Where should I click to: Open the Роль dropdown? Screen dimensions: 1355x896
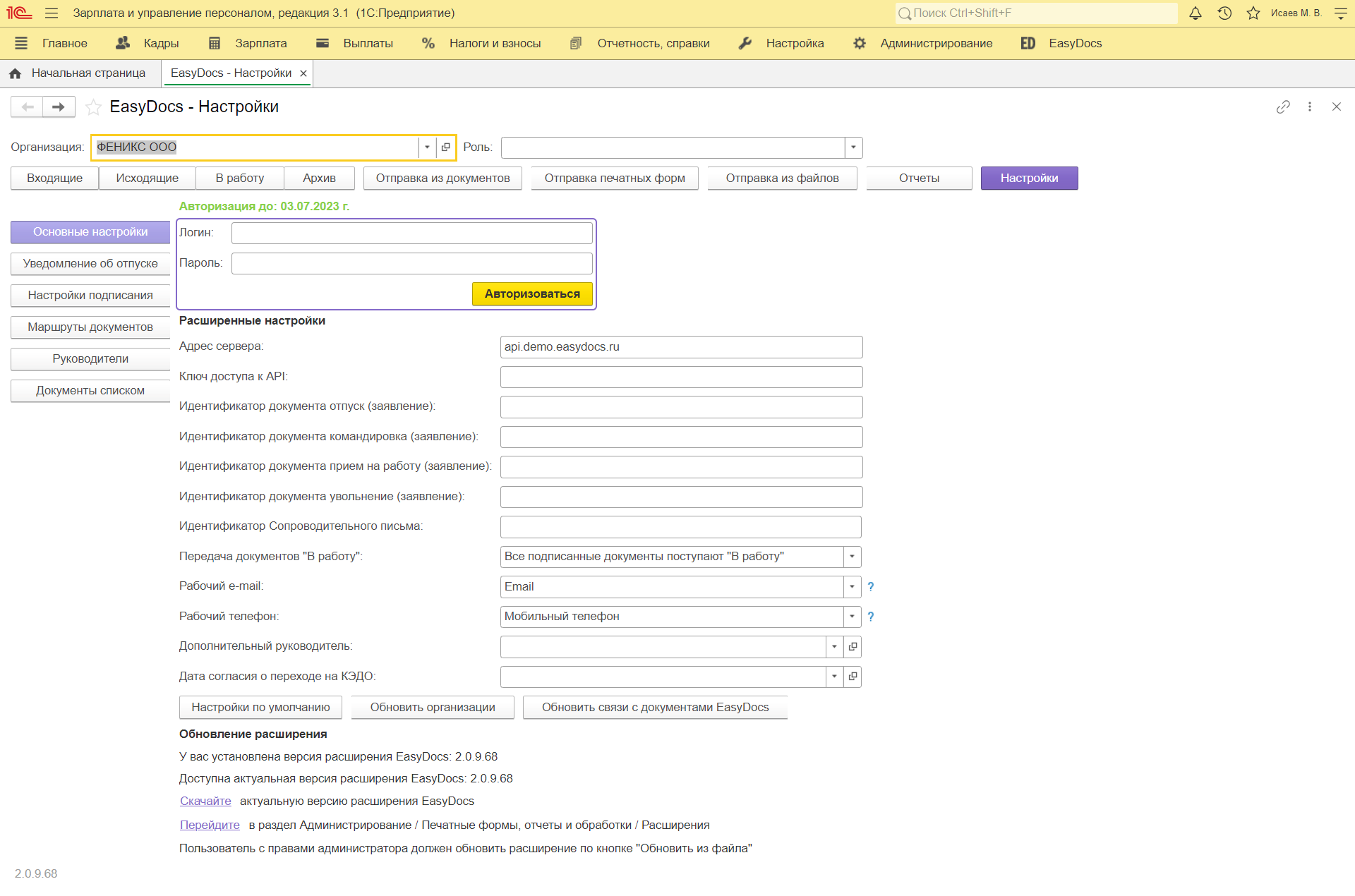pyautogui.click(x=853, y=147)
